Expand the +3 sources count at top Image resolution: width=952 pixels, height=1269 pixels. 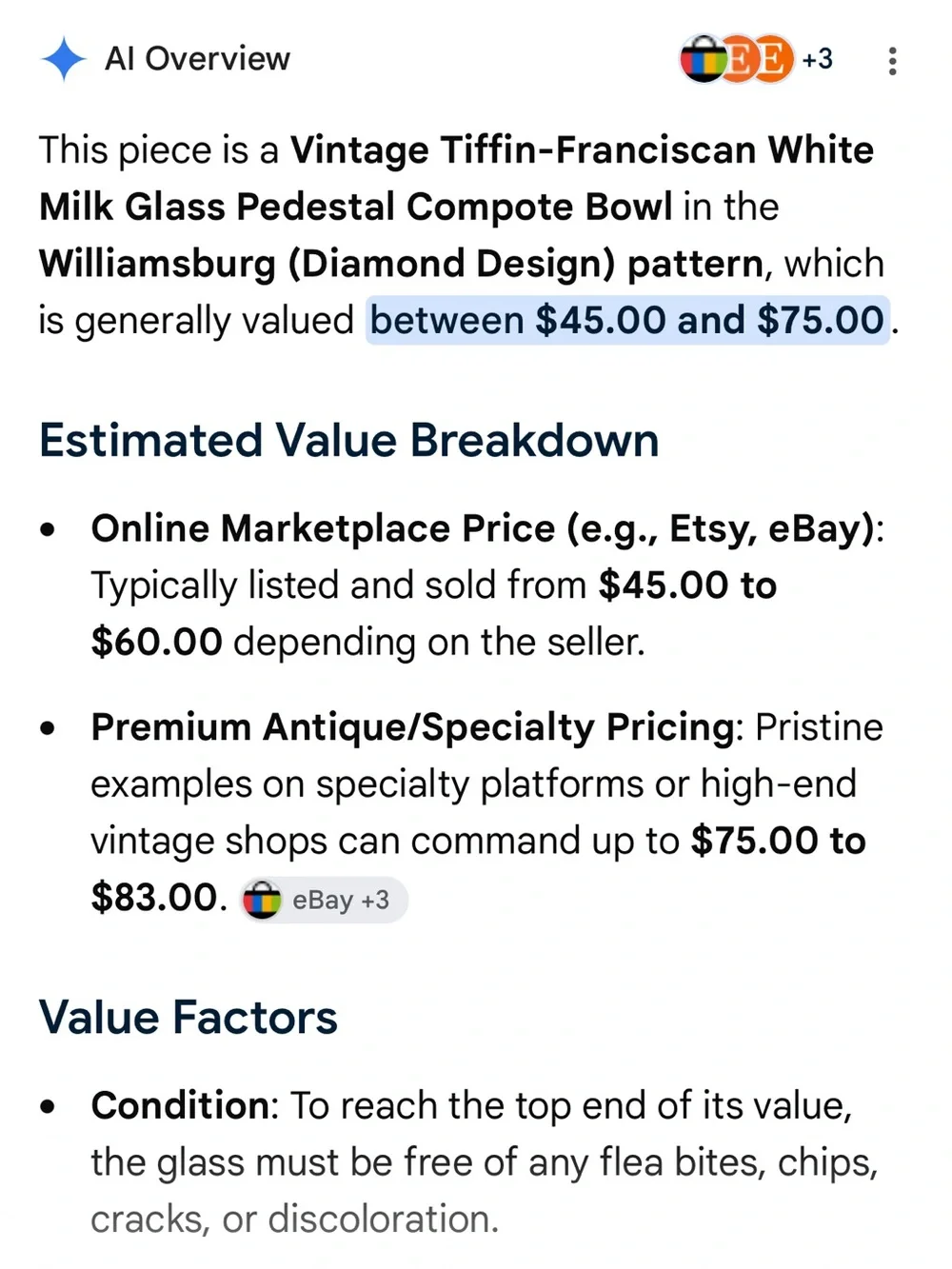(x=817, y=60)
